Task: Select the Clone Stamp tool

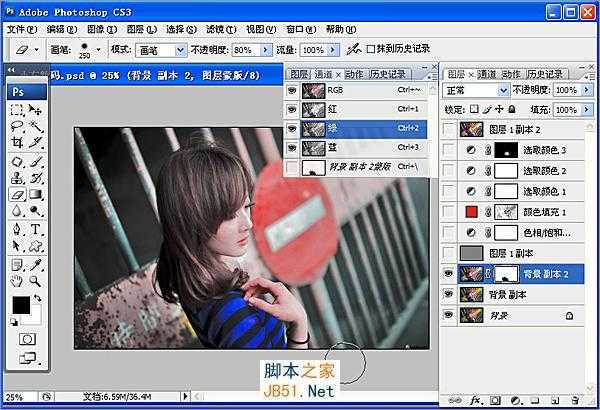Action: point(17,178)
